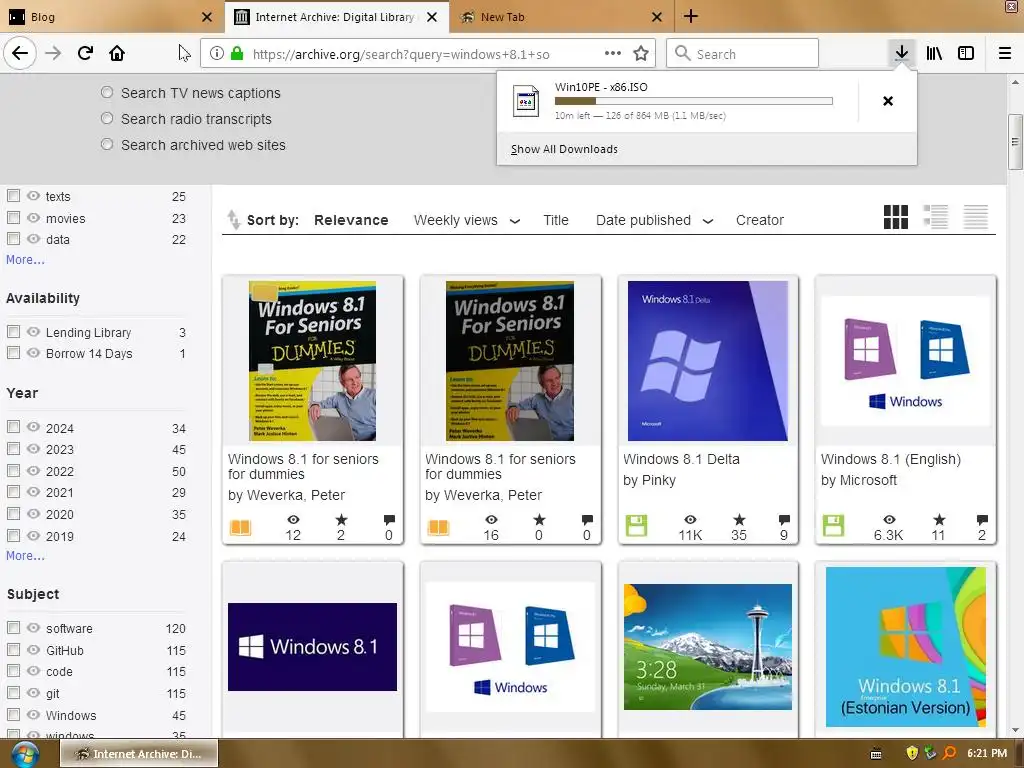Image resolution: width=1024 pixels, height=768 pixels.
Task: Open Windows Start button
Action: [x=24, y=754]
